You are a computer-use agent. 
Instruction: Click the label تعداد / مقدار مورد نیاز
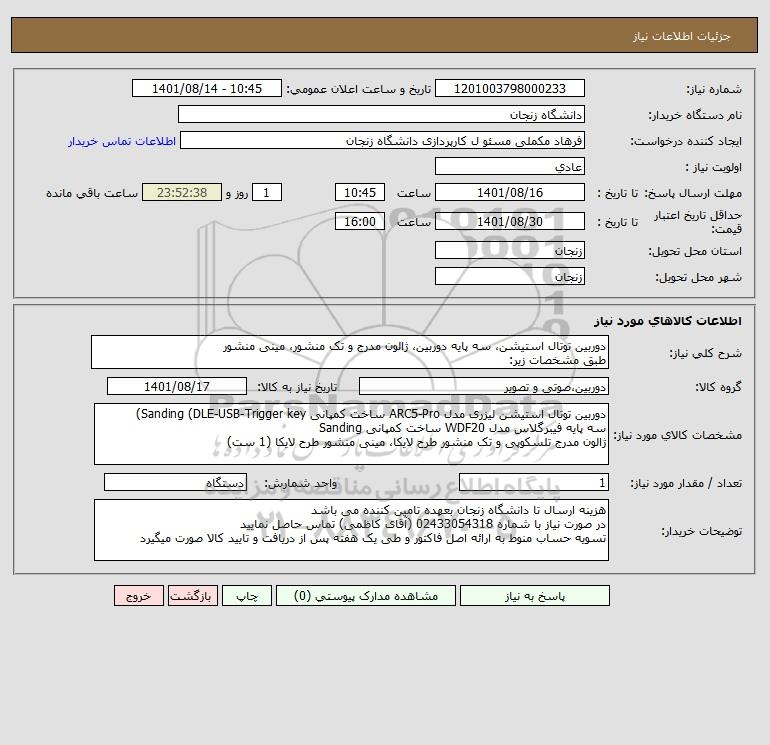coord(686,484)
